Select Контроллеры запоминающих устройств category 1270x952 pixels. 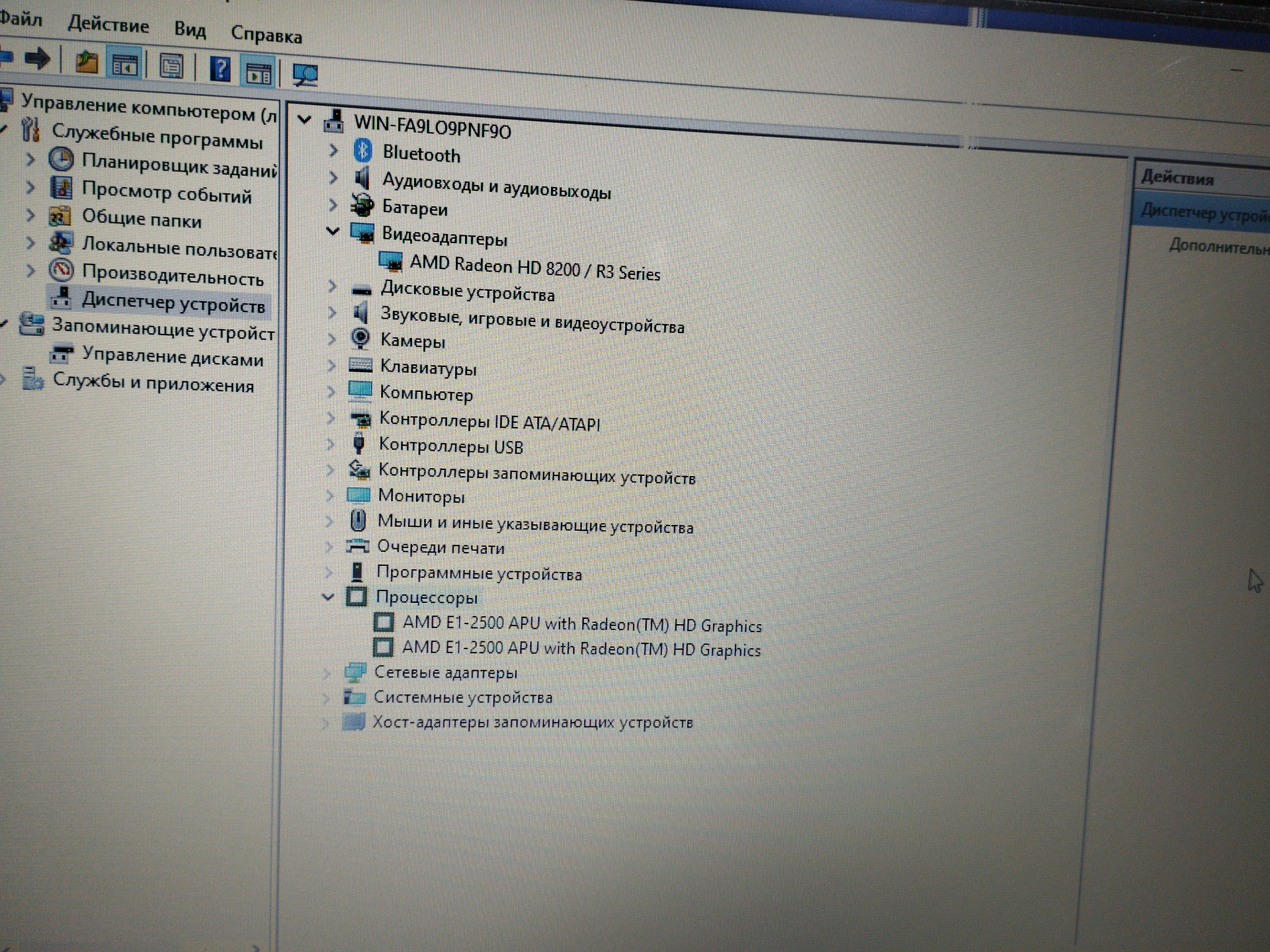click(536, 475)
